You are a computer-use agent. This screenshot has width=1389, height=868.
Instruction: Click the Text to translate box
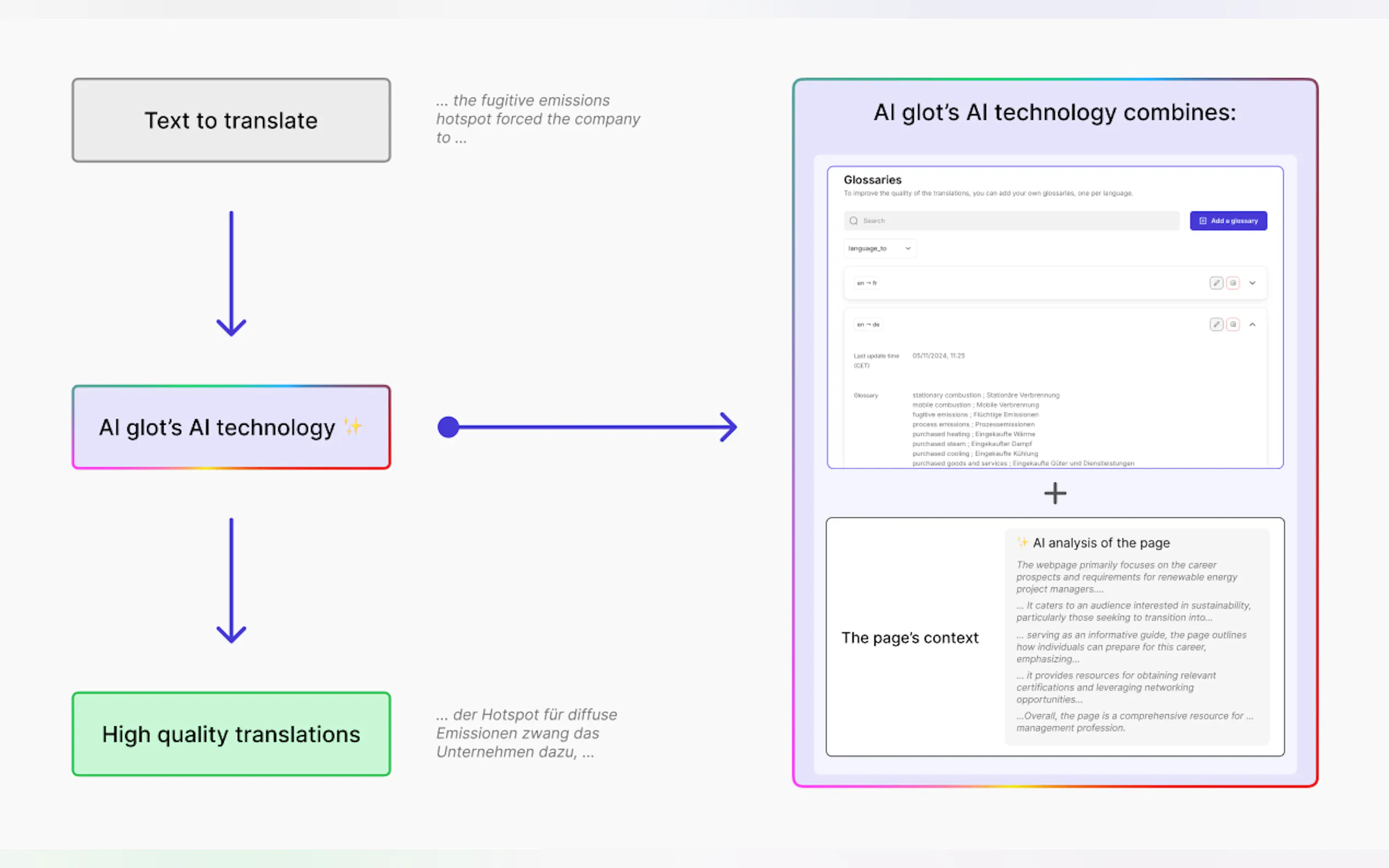click(231, 121)
